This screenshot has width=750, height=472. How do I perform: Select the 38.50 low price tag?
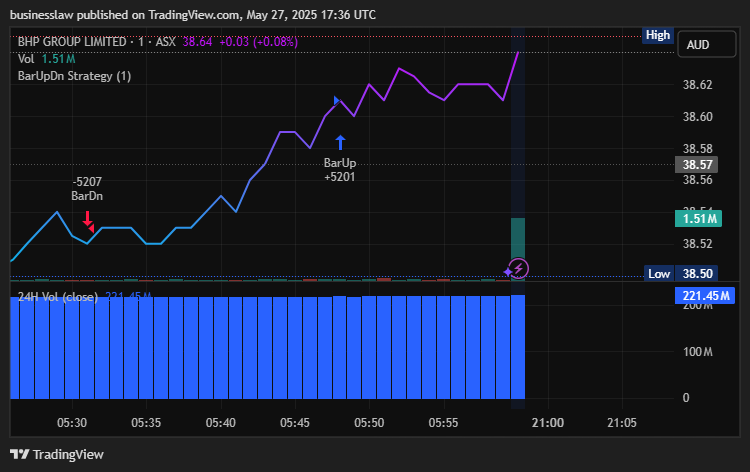coord(696,274)
